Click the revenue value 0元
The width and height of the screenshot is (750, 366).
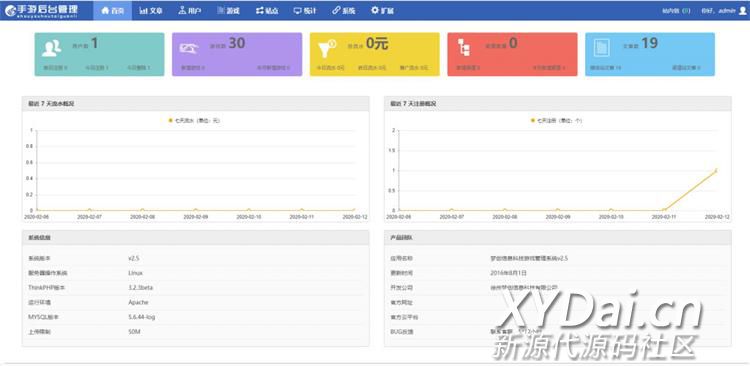coord(377,44)
